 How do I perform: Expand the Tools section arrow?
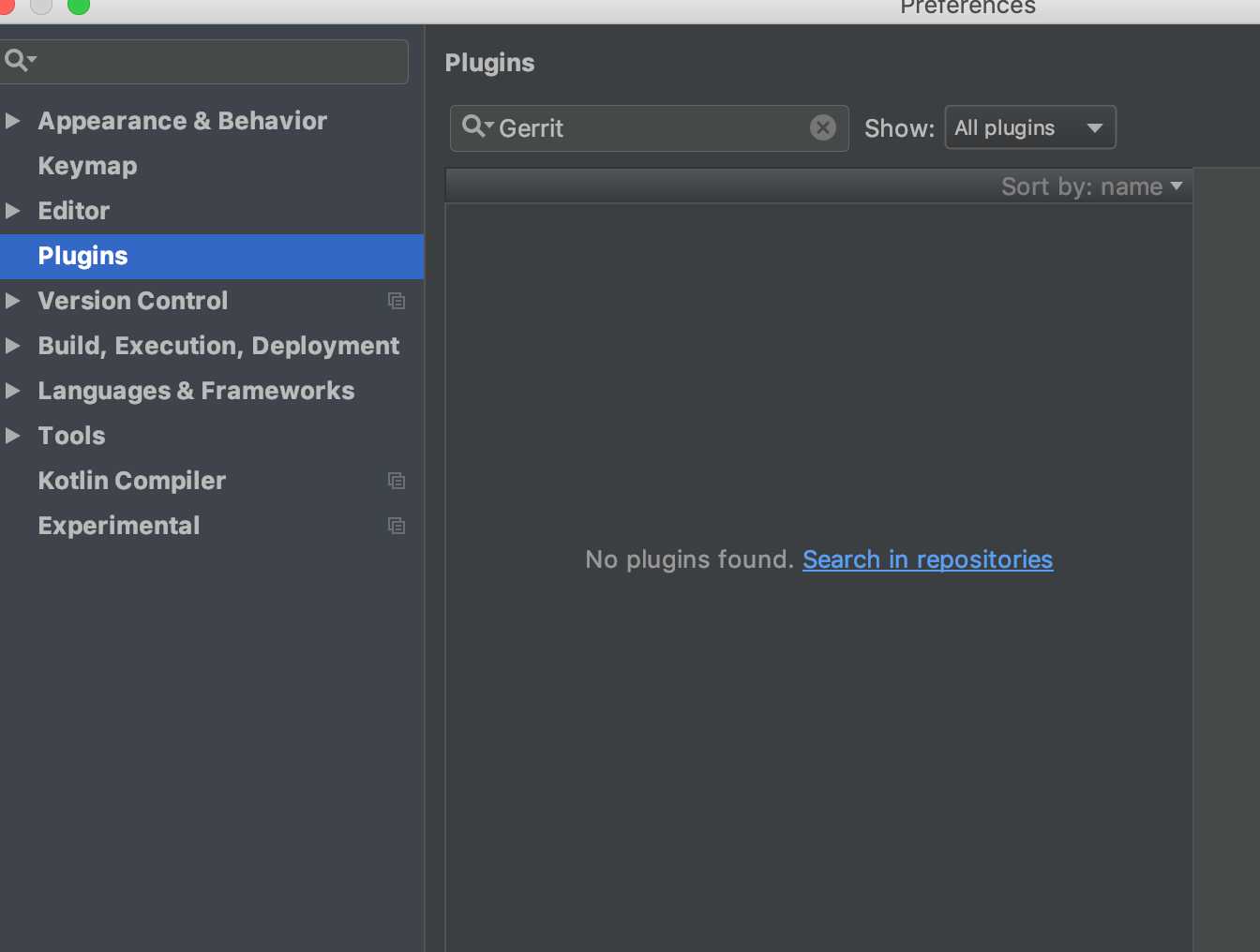(x=13, y=436)
